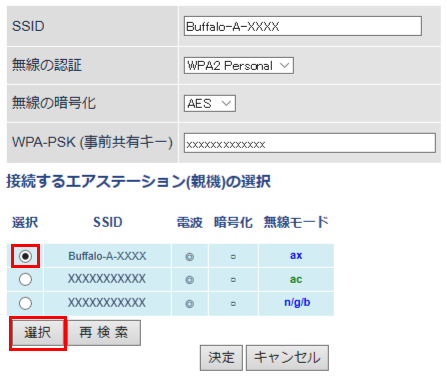Click the encryption indicator in n/g/b row
The width and height of the screenshot is (447, 383).
click(x=233, y=304)
